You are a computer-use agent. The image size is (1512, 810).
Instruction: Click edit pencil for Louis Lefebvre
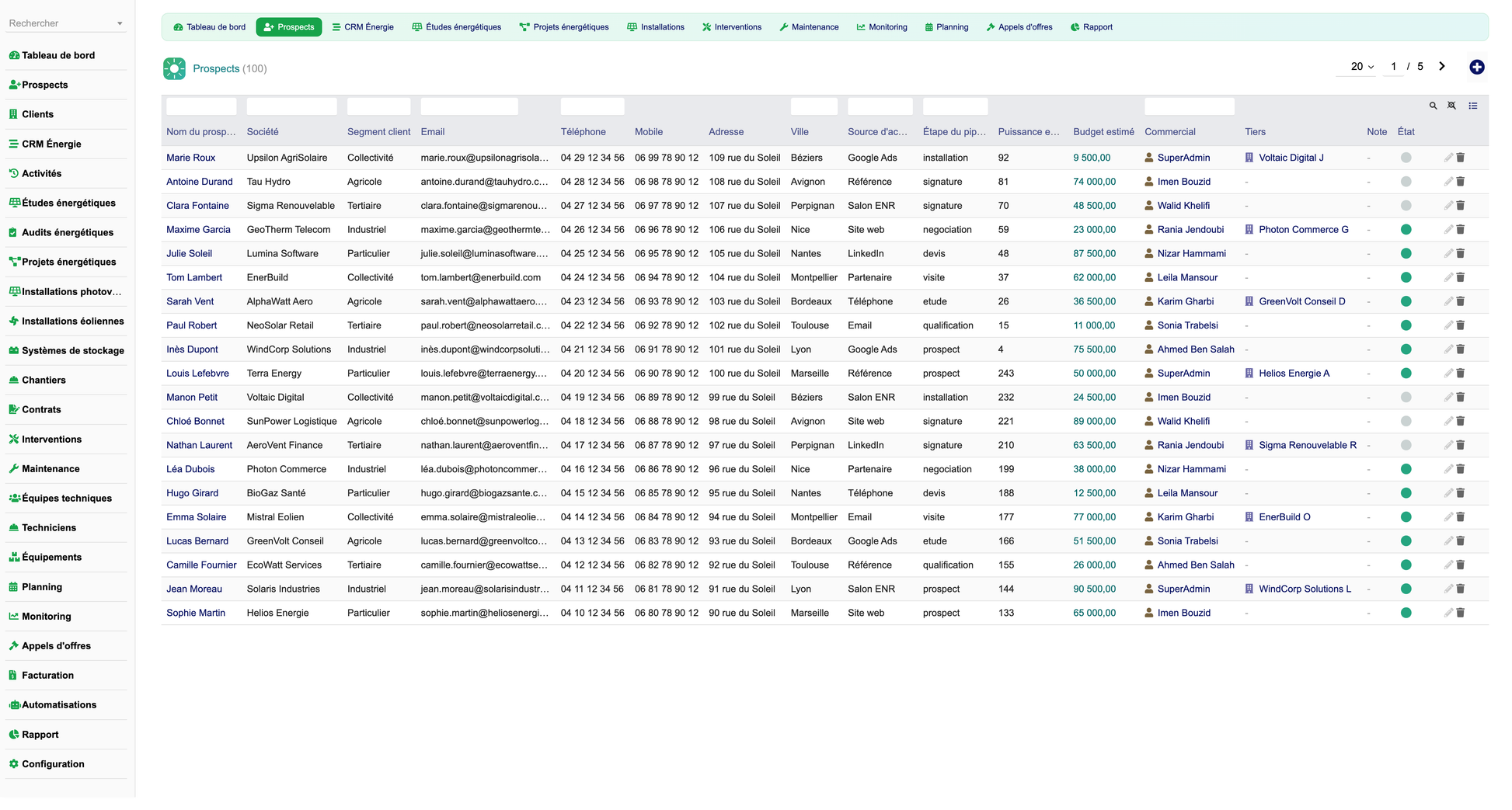tap(1448, 374)
